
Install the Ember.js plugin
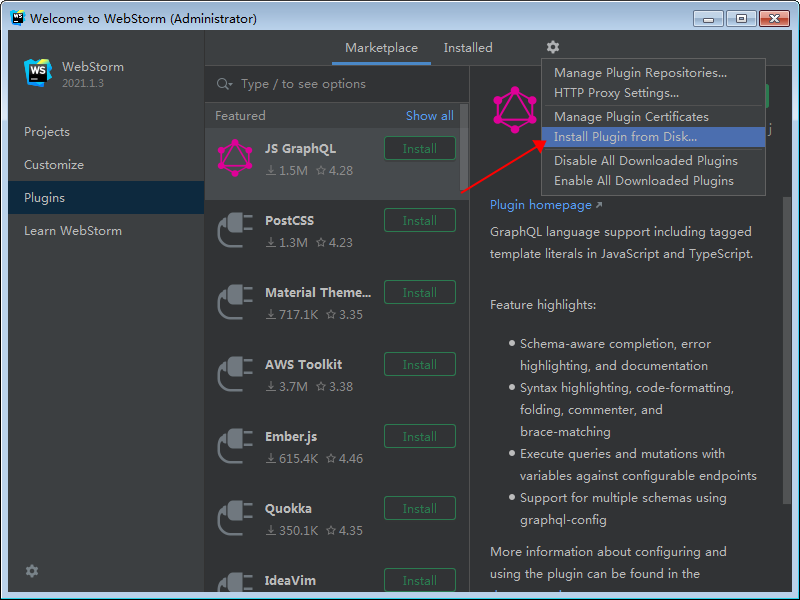pyautogui.click(x=419, y=436)
